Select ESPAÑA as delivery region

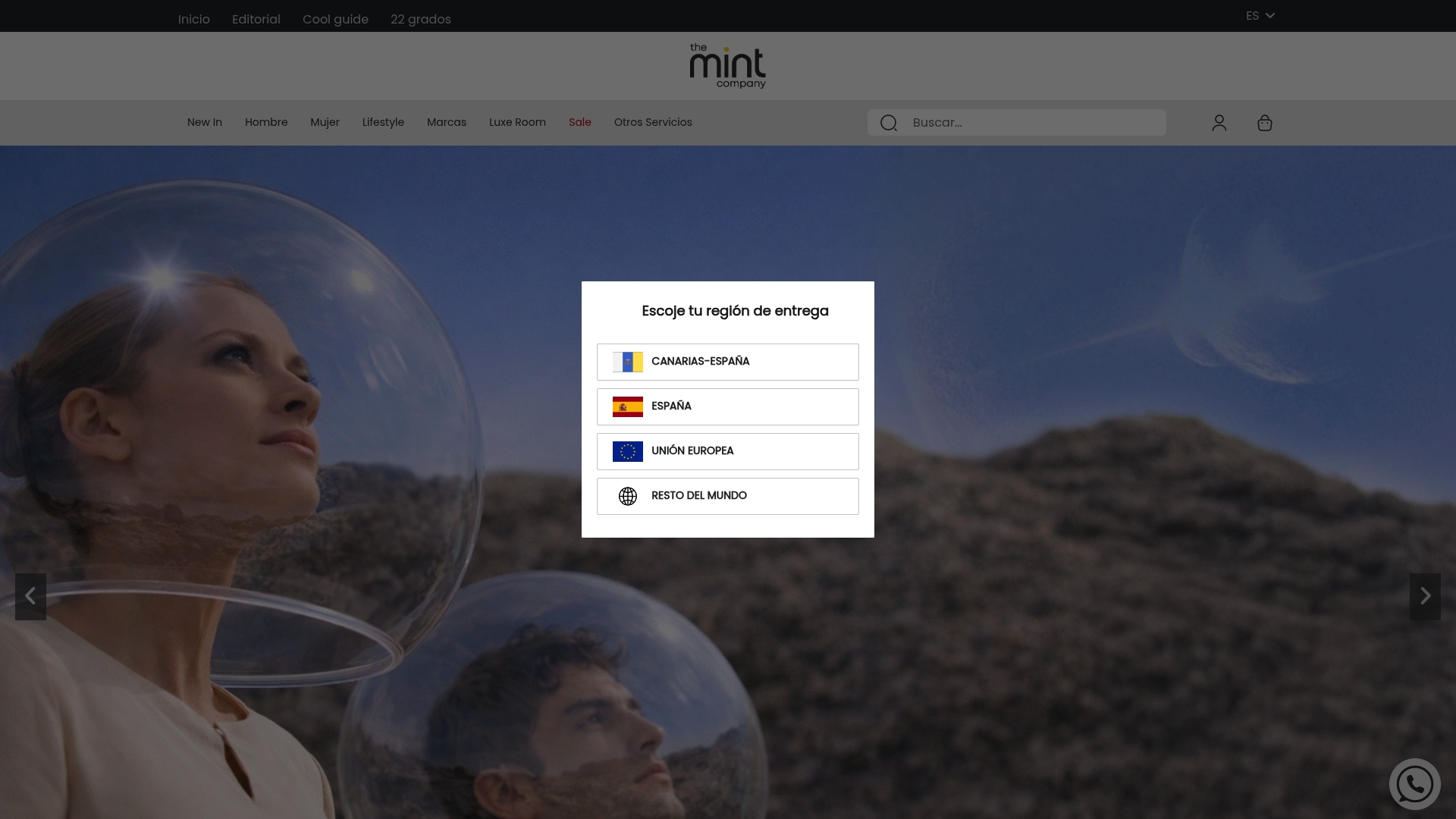pyautogui.click(x=727, y=406)
